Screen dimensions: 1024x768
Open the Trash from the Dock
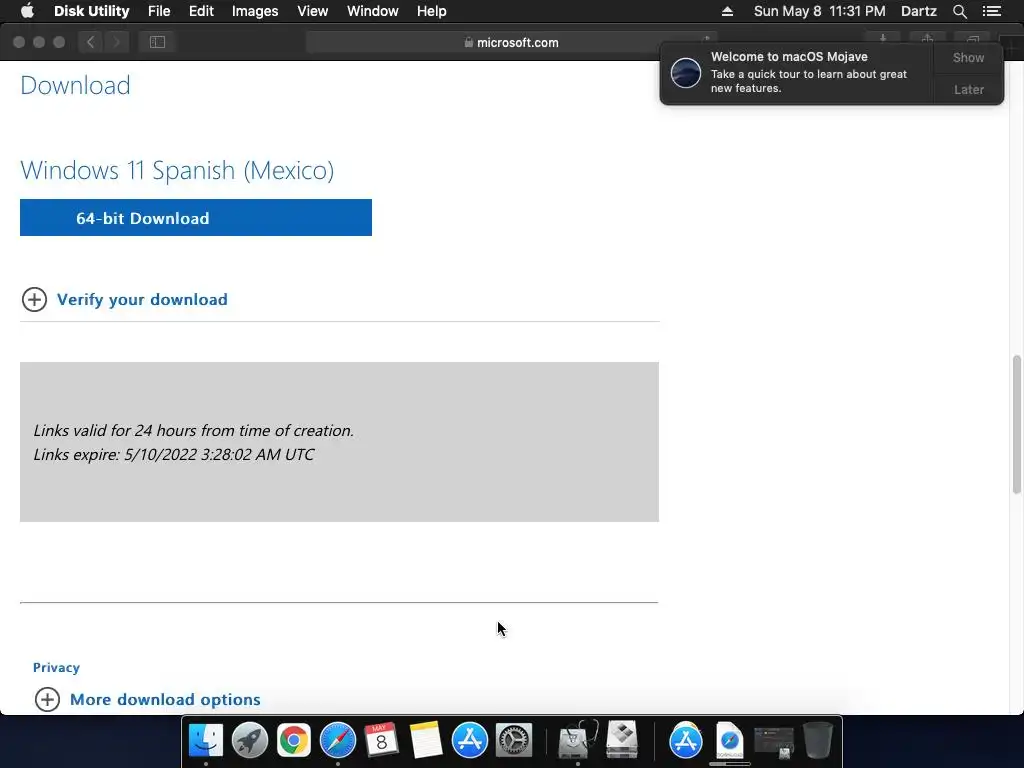817,741
